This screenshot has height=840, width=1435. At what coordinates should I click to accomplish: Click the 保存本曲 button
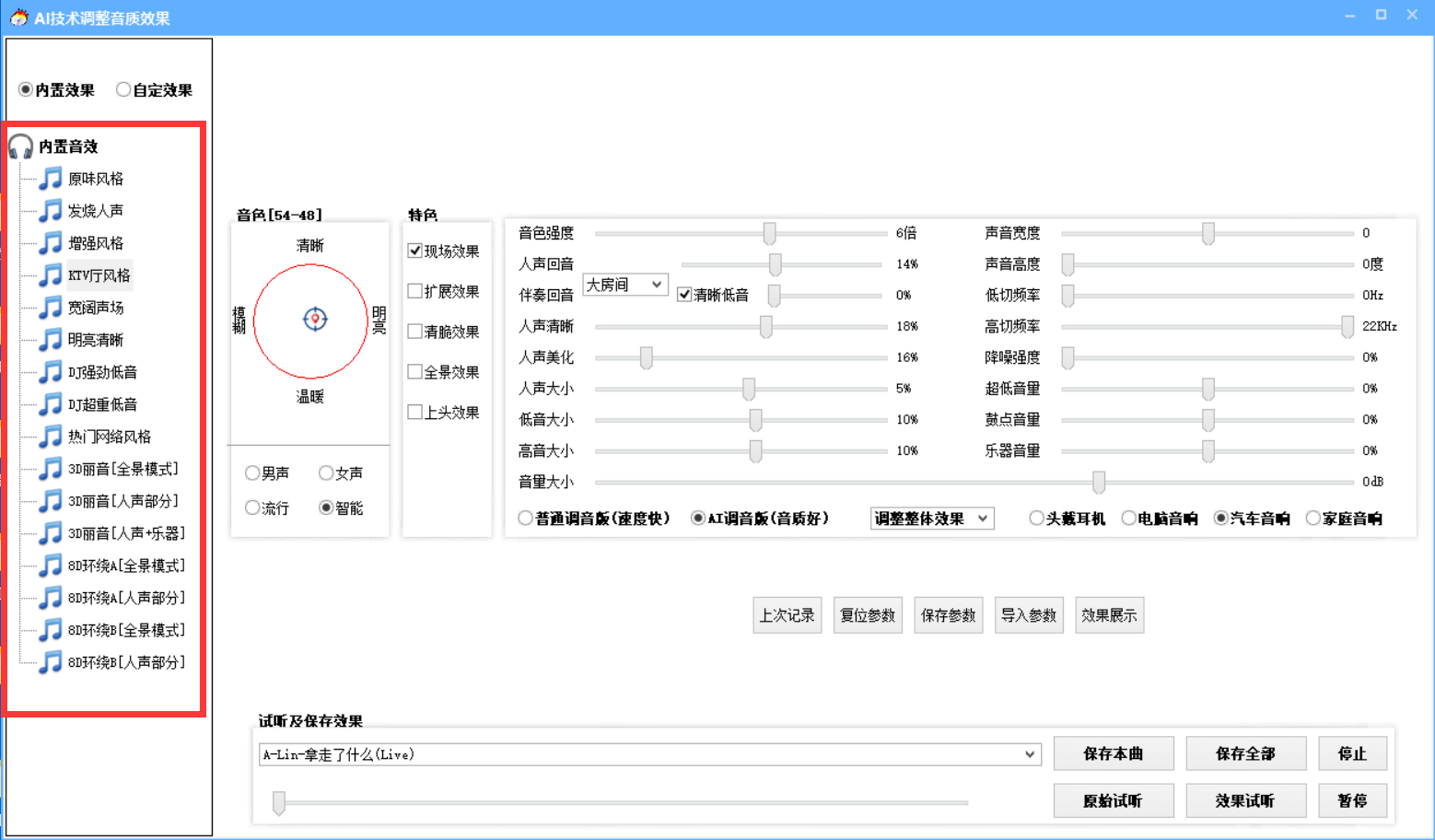[x=1114, y=753]
